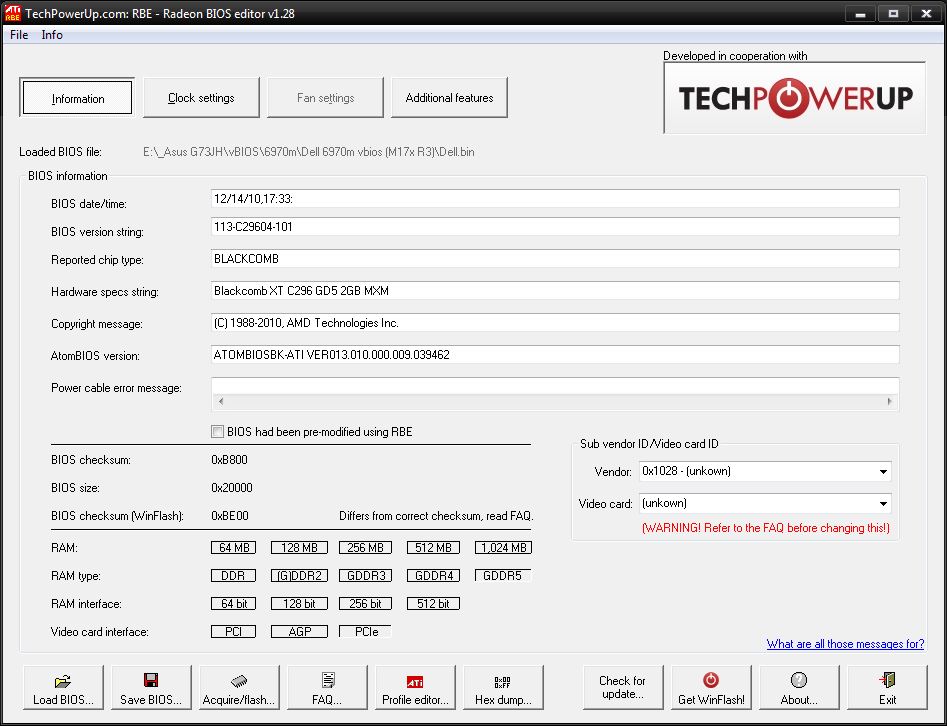Click the TechPowerUp logo banner

(x=794, y=97)
